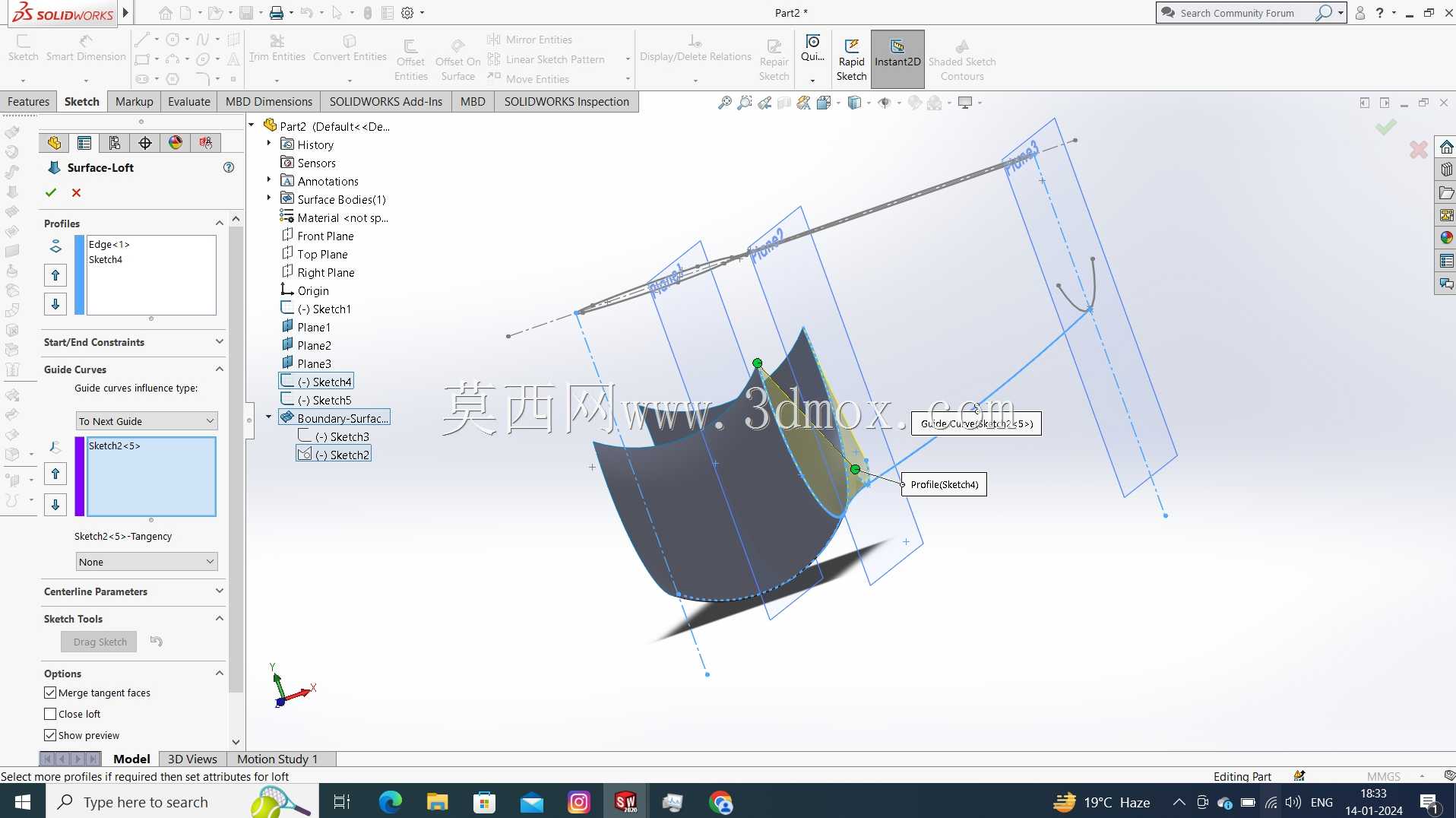Move the selected profile down
Image resolution: width=1456 pixels, height=818 pixels.
tap(55, 304)
